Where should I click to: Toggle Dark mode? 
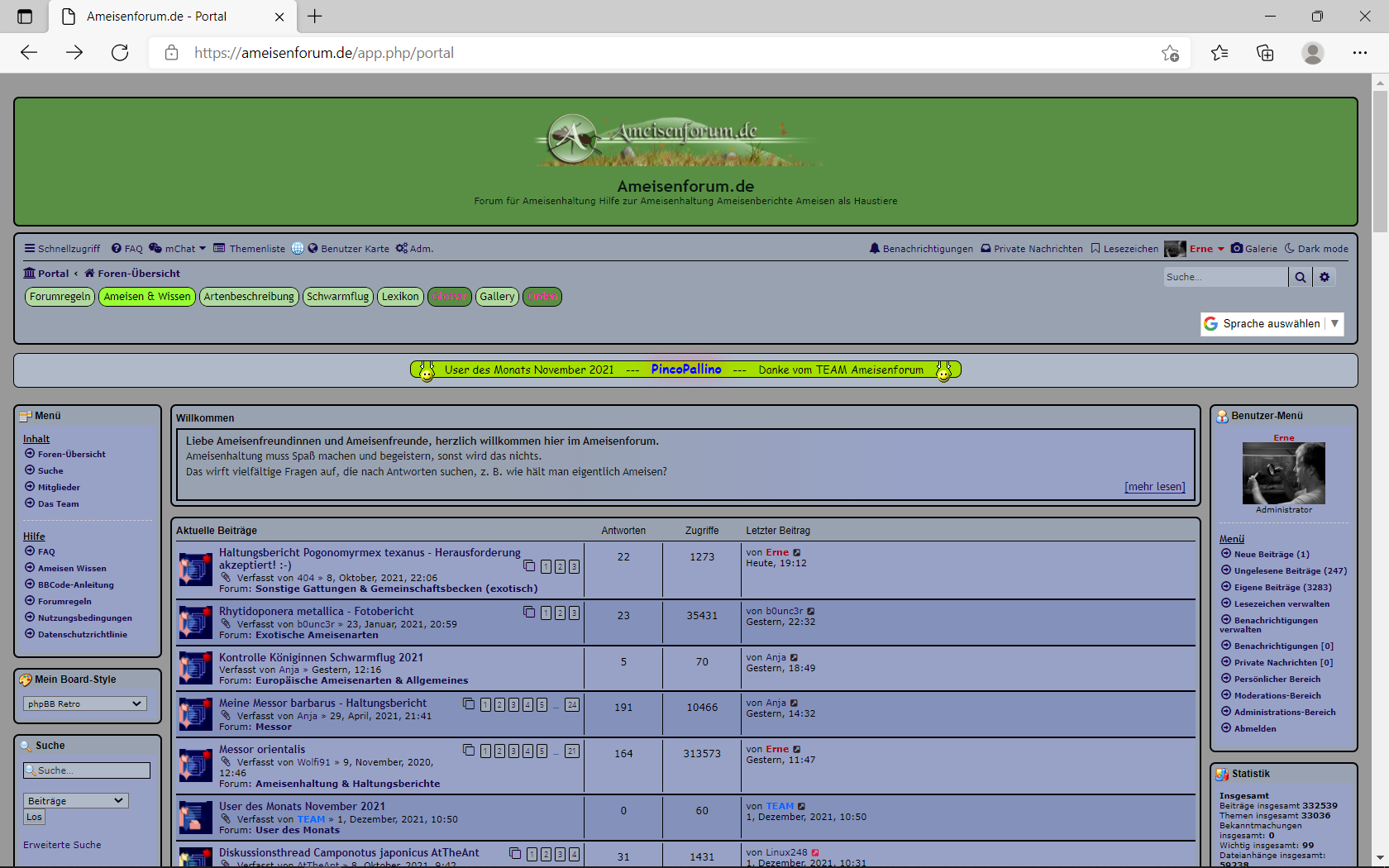[1316, 249]
